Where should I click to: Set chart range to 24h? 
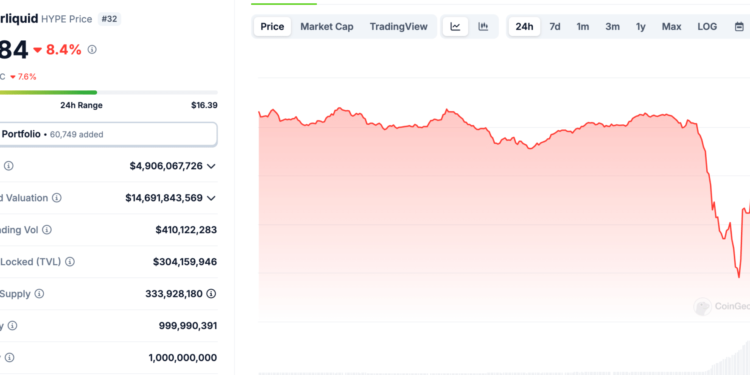(x=524, y=27)
